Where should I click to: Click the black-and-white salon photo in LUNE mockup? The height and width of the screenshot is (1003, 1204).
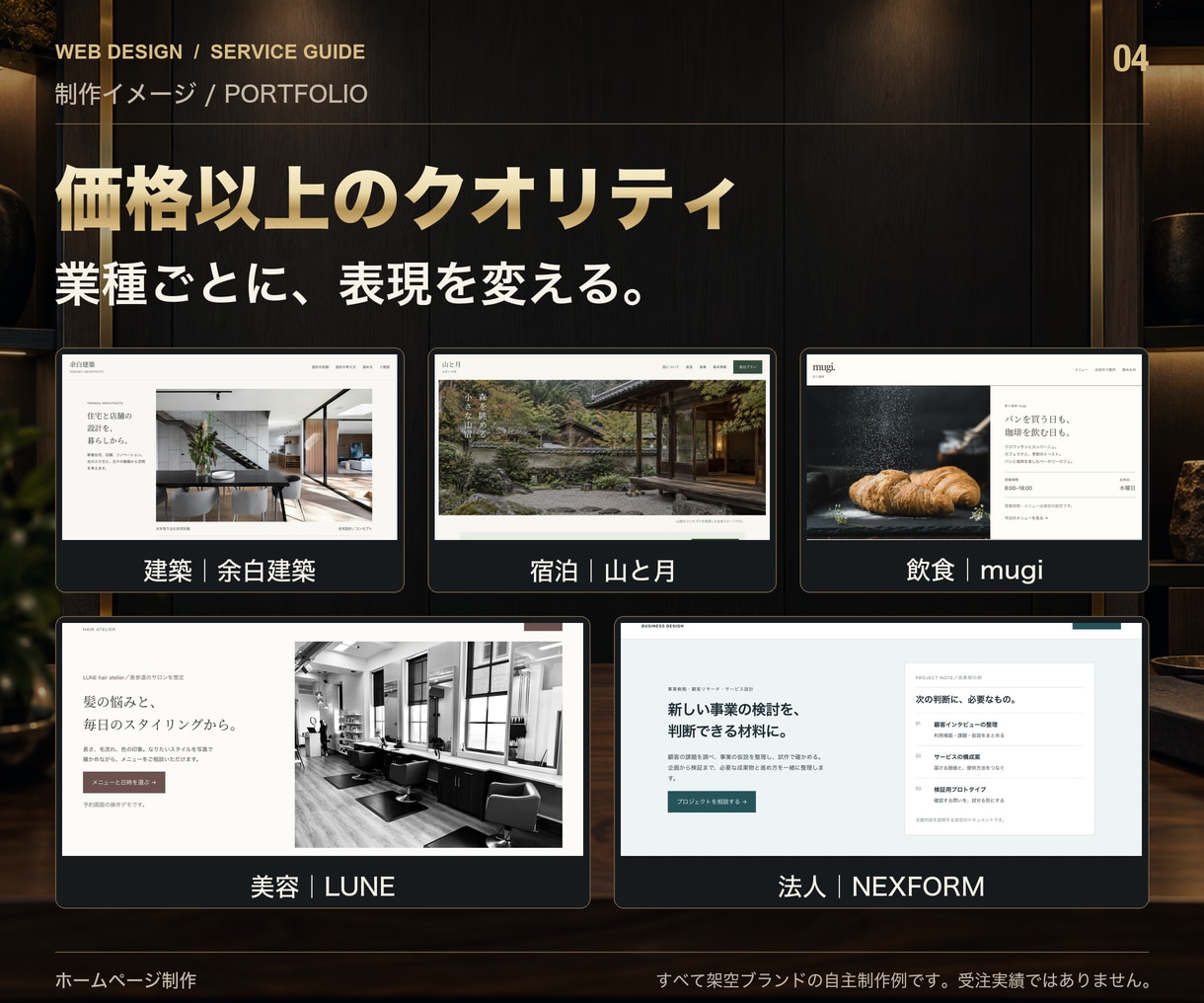pyautogui.click(x=428, y=744)
